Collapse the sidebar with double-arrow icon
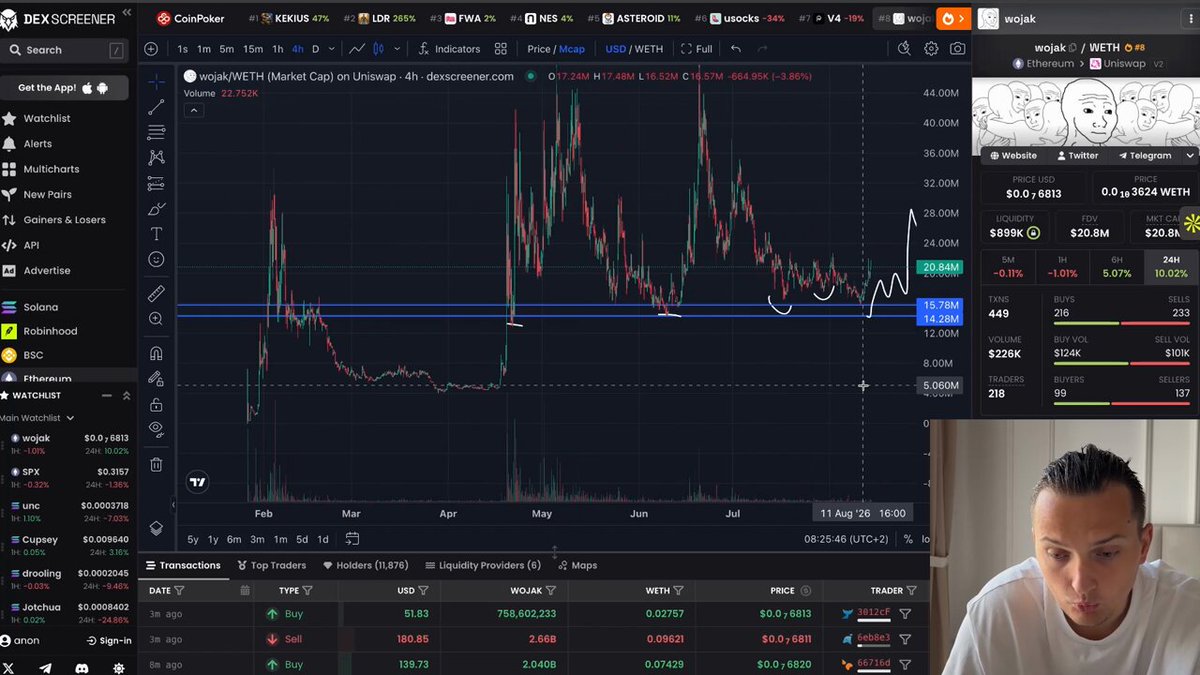The image size is (1200, 675). pyautogui.click(x=126, y=13)
